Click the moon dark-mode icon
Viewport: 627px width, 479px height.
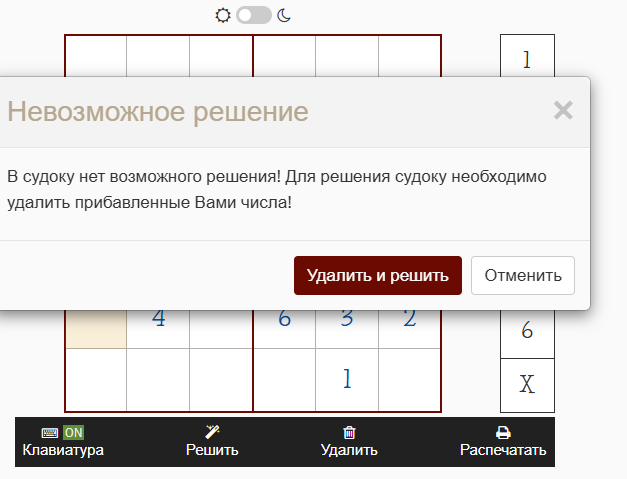coord(284,16)
